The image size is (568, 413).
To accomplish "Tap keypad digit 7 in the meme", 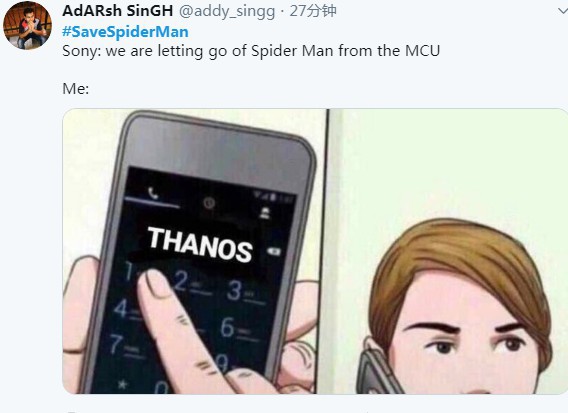I will pos(116,343).
